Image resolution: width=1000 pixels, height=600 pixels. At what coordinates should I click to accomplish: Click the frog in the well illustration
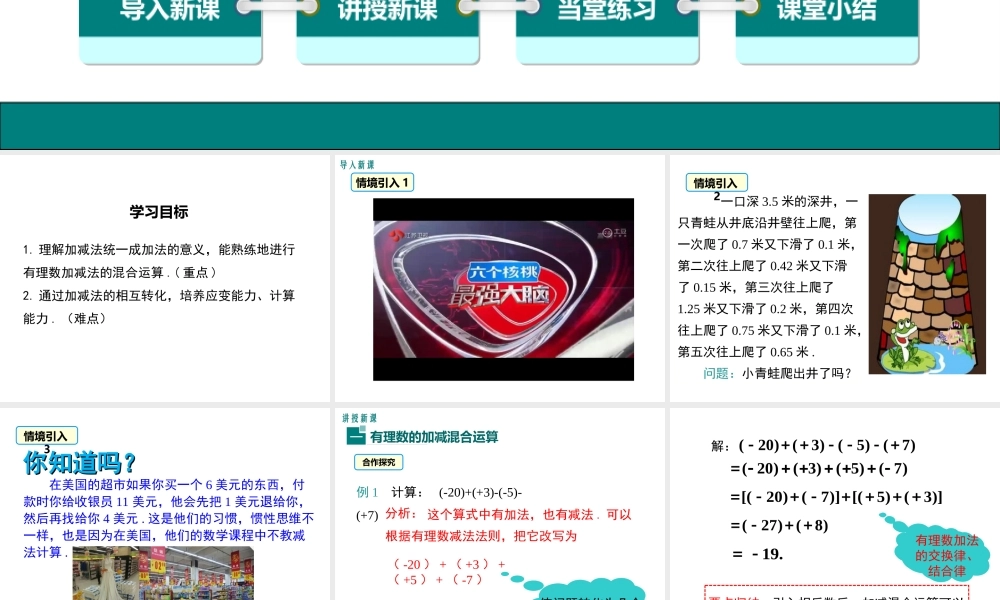927,284
